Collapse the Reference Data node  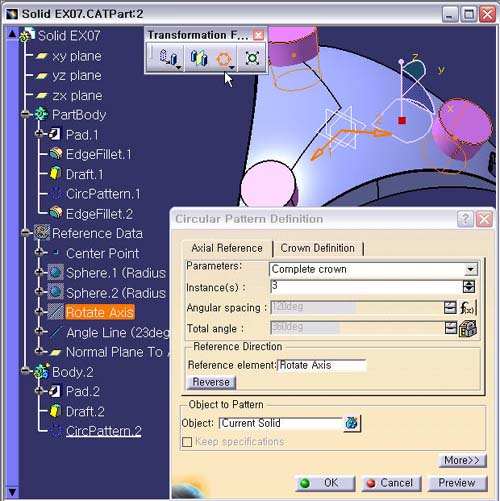coord(25,233)
